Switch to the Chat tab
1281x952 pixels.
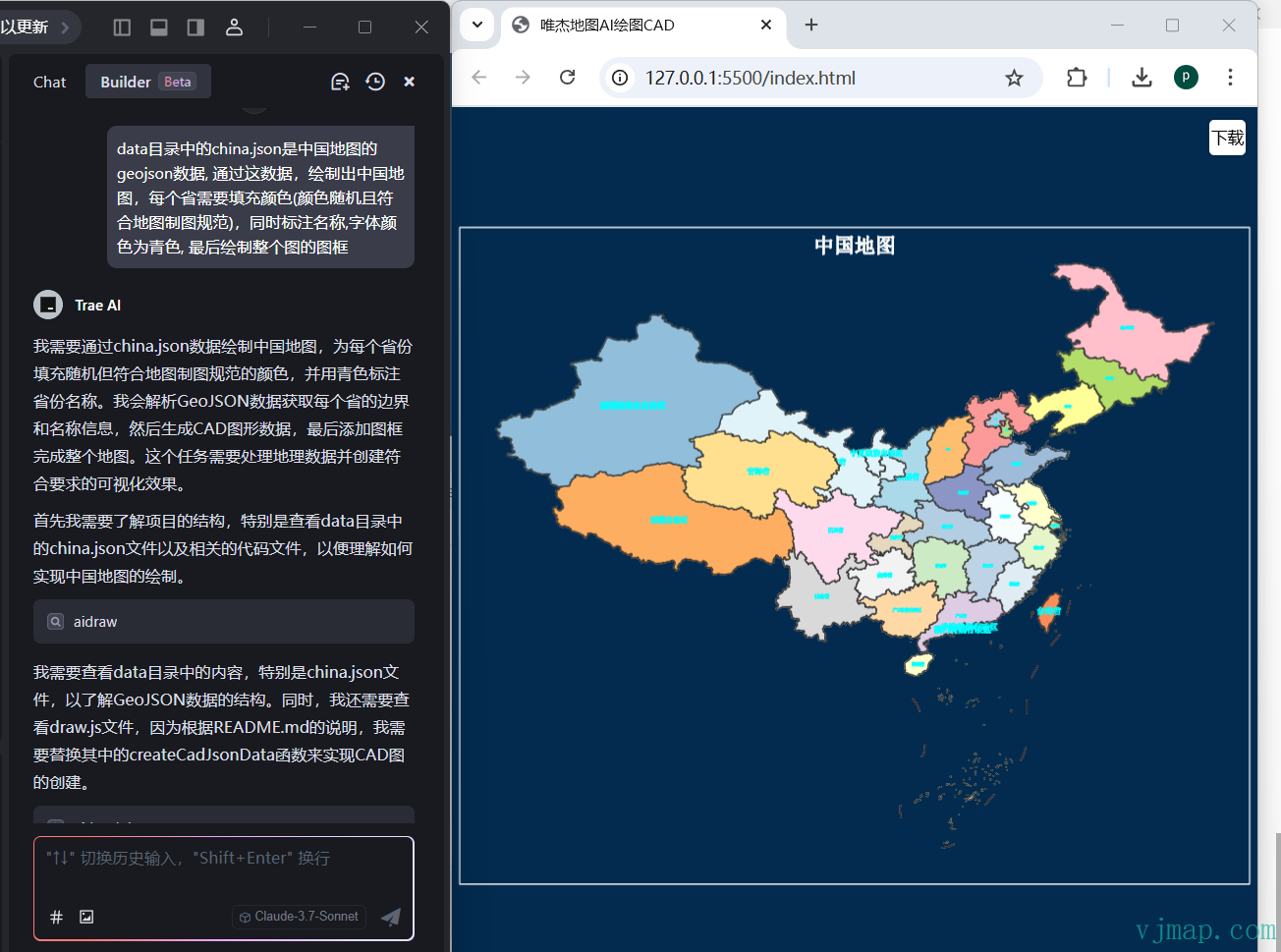pyautogui.click(x=49, y=82)
